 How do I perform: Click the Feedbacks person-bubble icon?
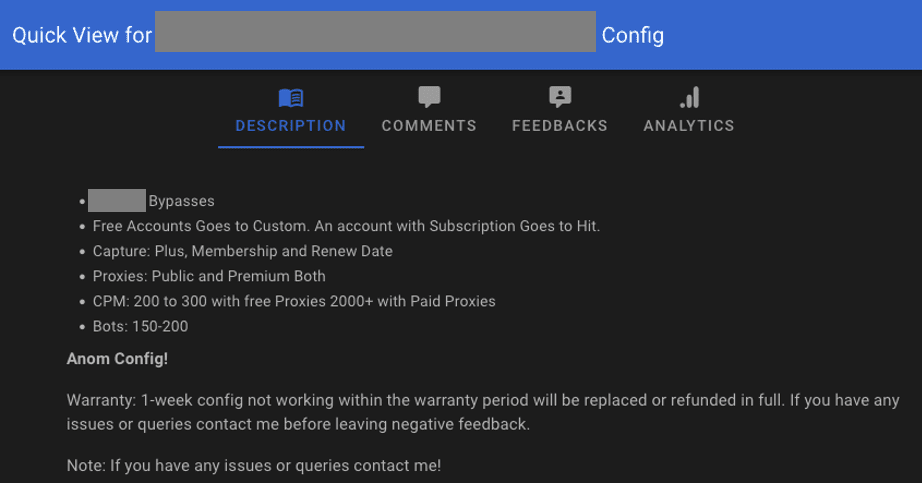tap(560, 97)
